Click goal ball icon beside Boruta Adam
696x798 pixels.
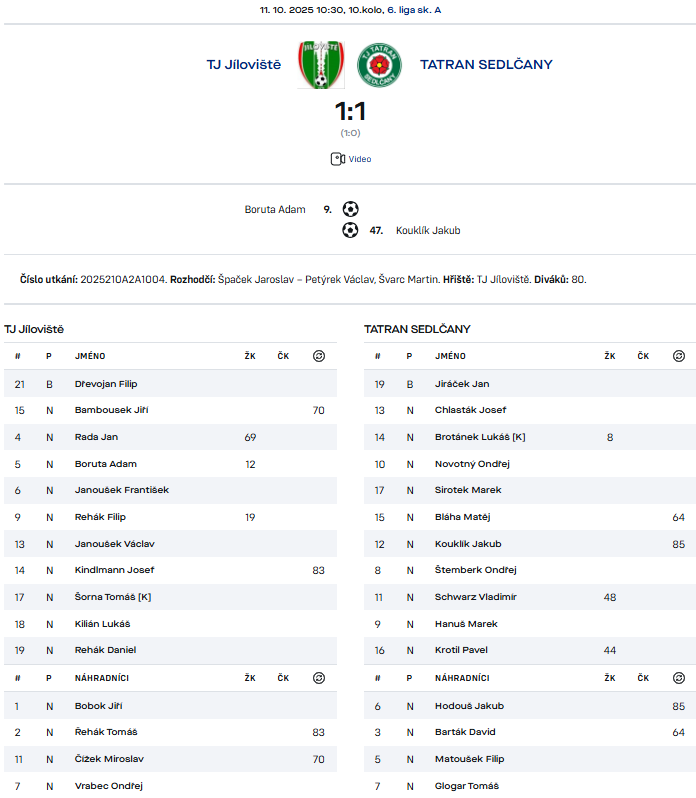(350, 209)
